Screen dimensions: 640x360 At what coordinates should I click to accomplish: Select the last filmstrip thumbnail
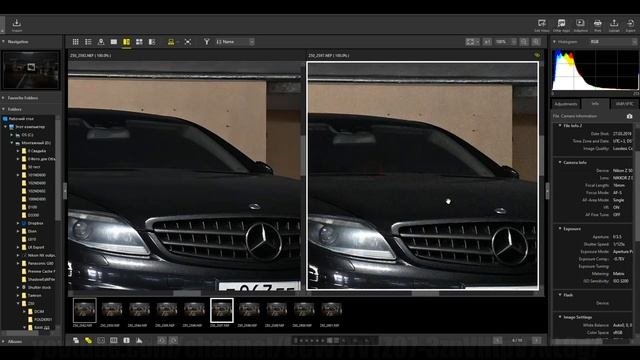point(331,310)
